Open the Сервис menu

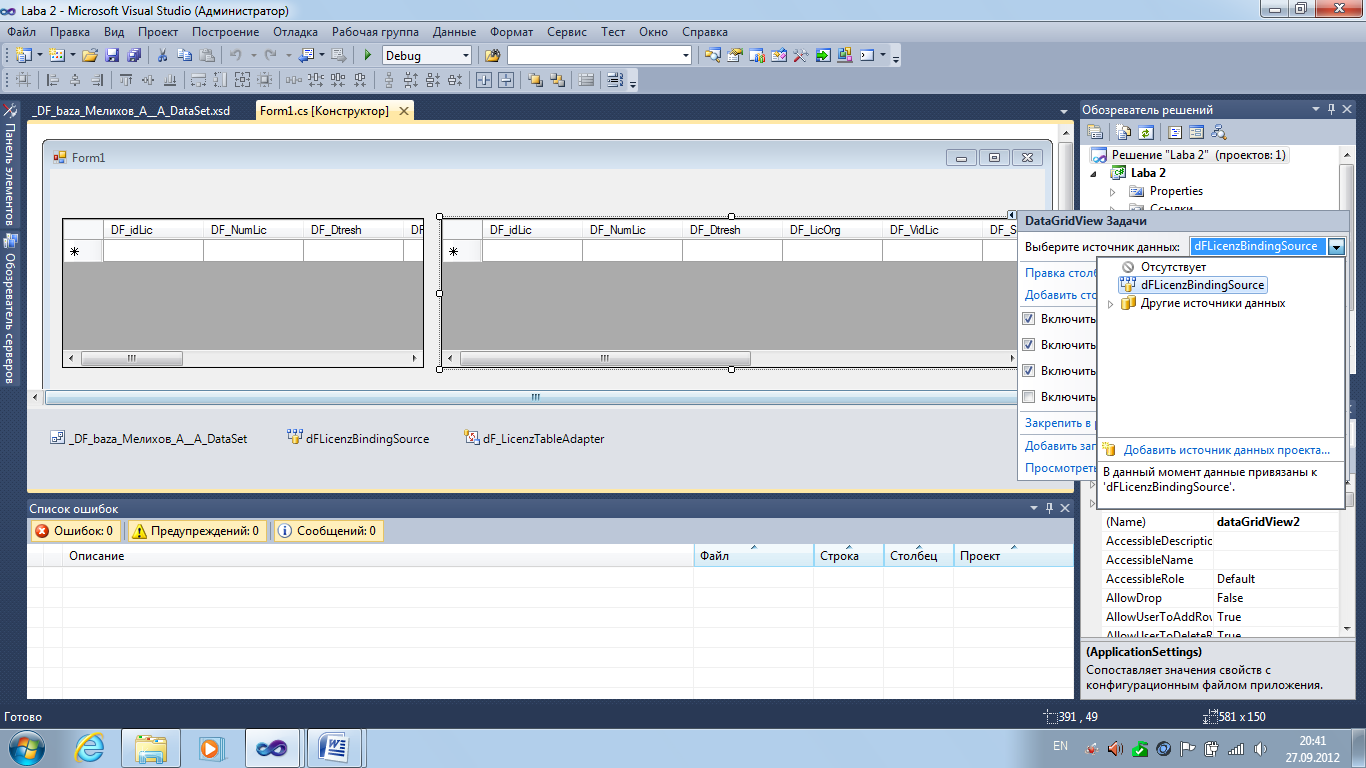[x=567, y=32]
